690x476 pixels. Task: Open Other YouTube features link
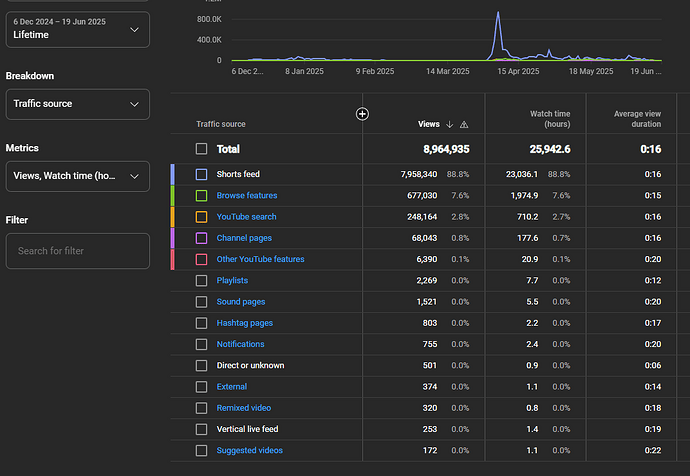click(x=260, y=259)
